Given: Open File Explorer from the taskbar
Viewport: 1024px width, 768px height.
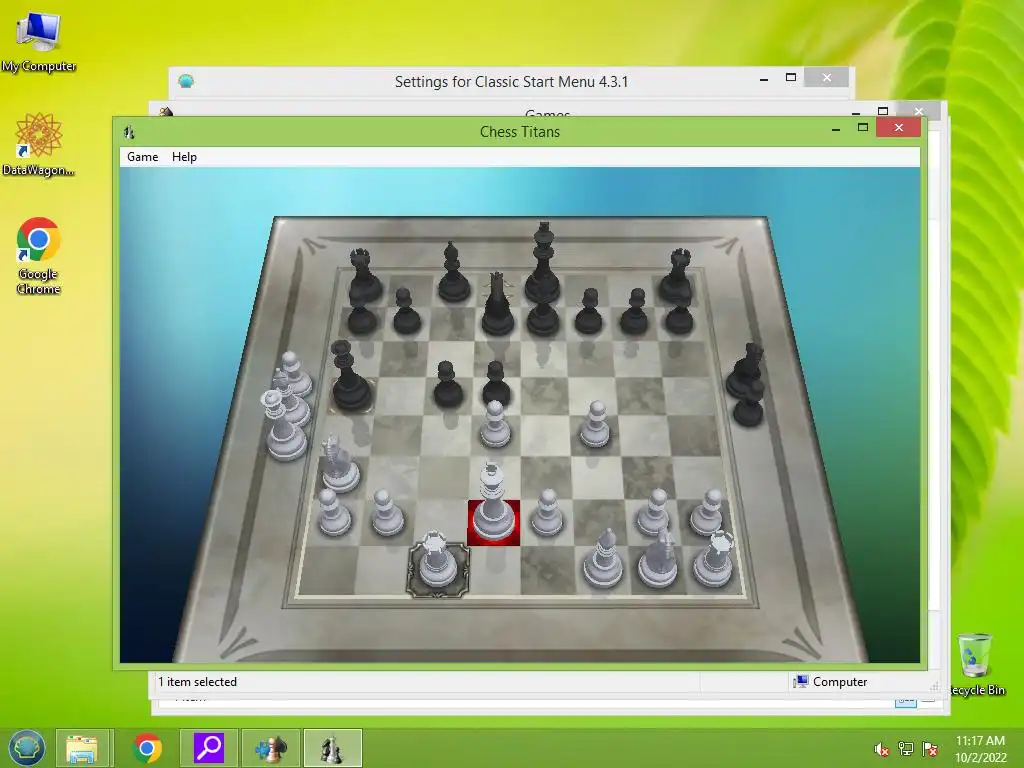Looking at the screenshot, I should point(82,748).
